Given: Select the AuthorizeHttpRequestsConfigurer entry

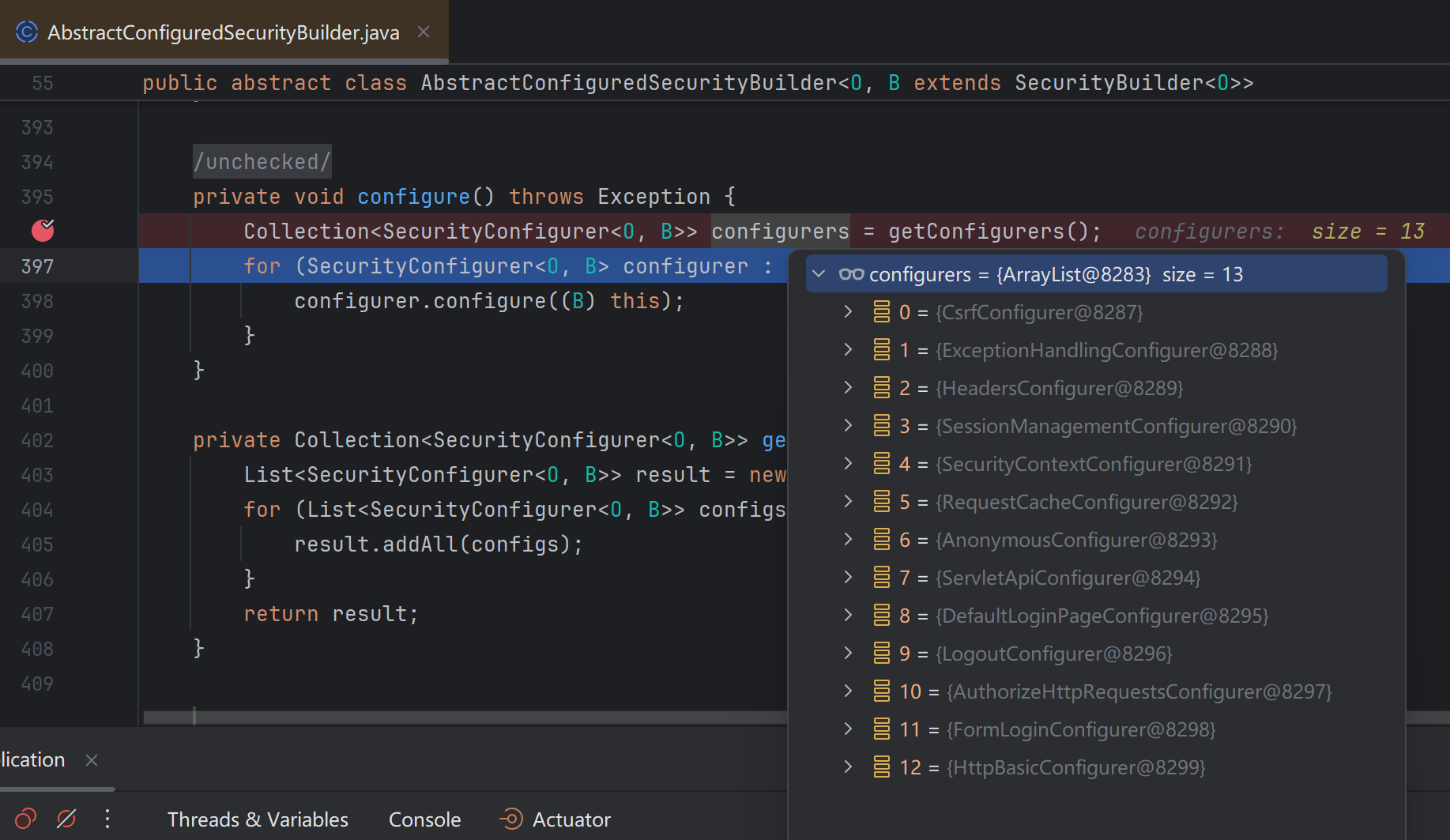Looking at the screenshot, I should click(x=1139, y=691).
